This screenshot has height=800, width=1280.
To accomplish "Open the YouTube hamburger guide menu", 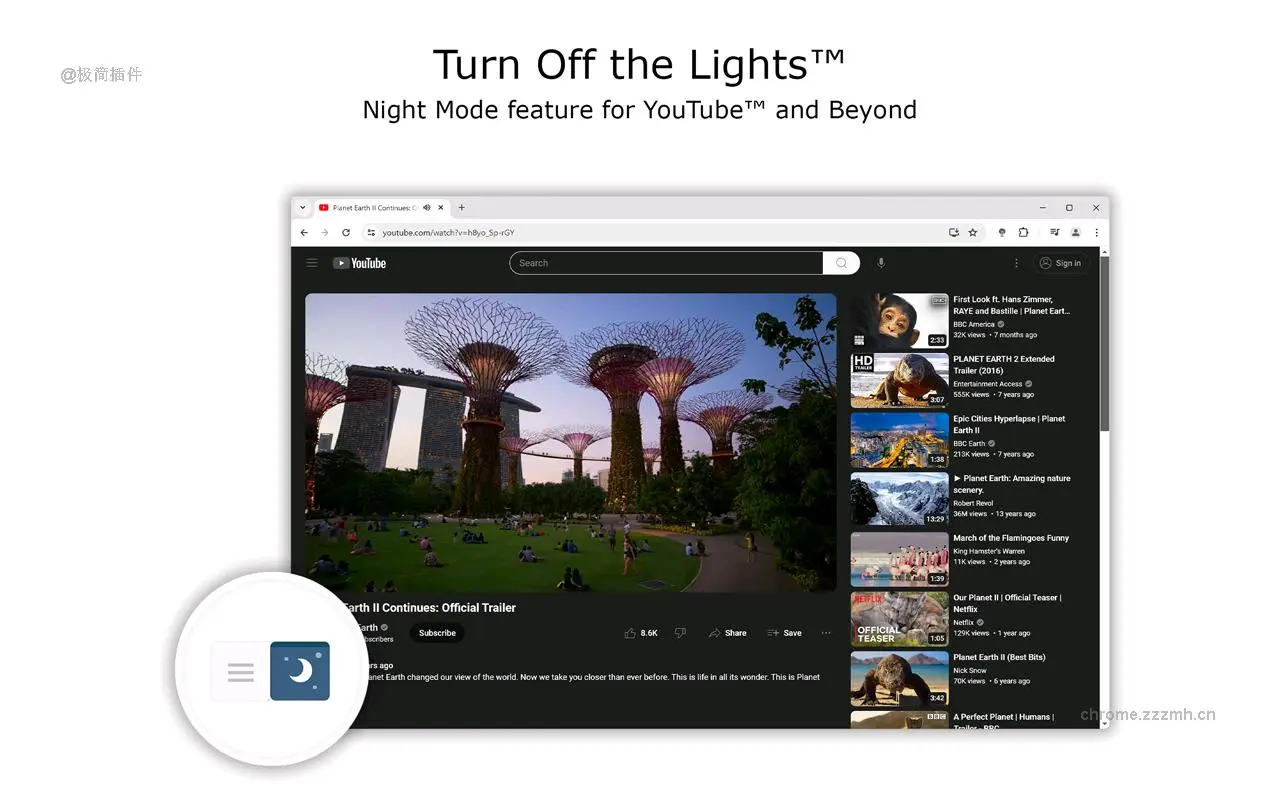I will pos(312,263).
